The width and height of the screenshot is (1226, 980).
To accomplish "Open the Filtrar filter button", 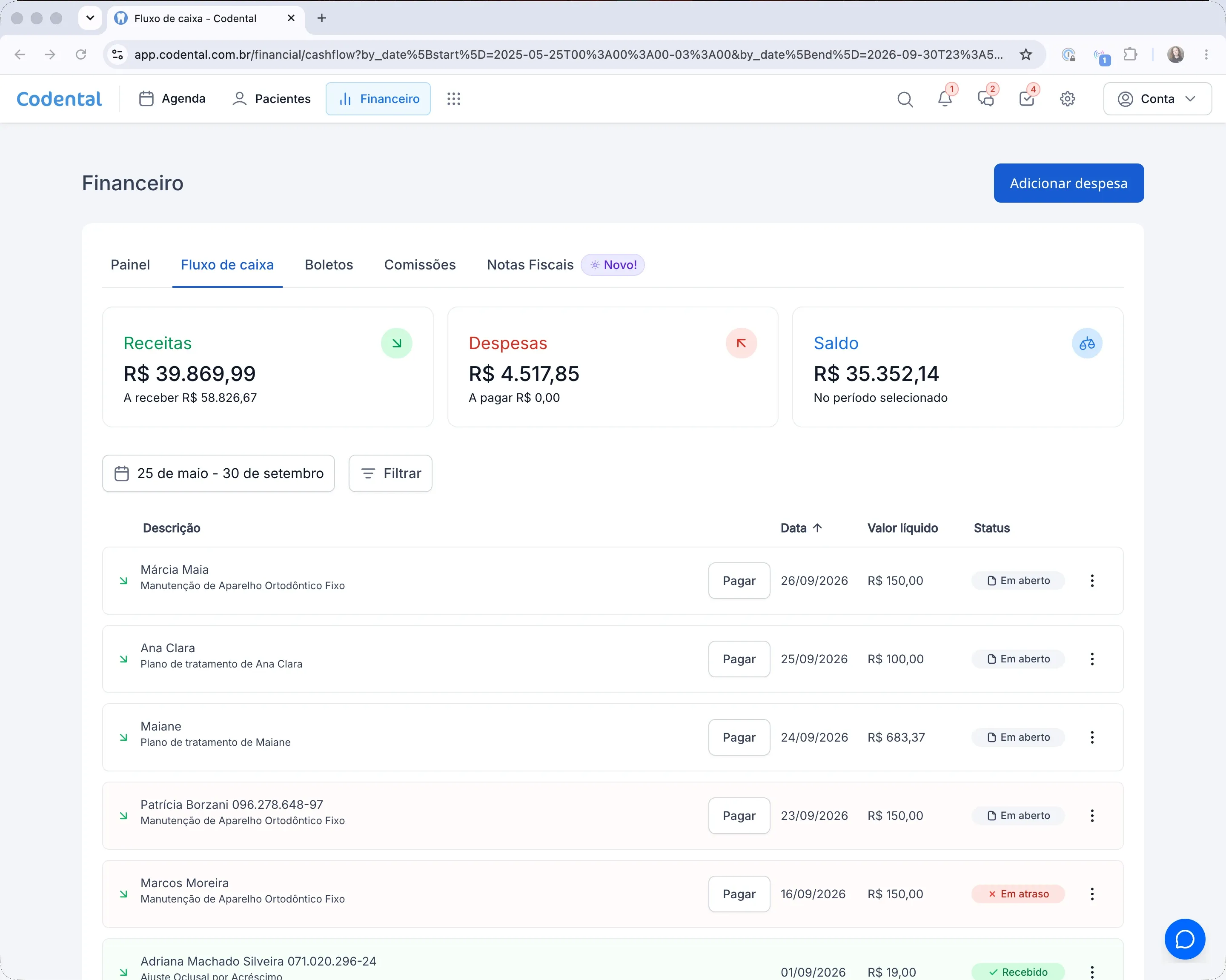I will click(x=390, y=473).
